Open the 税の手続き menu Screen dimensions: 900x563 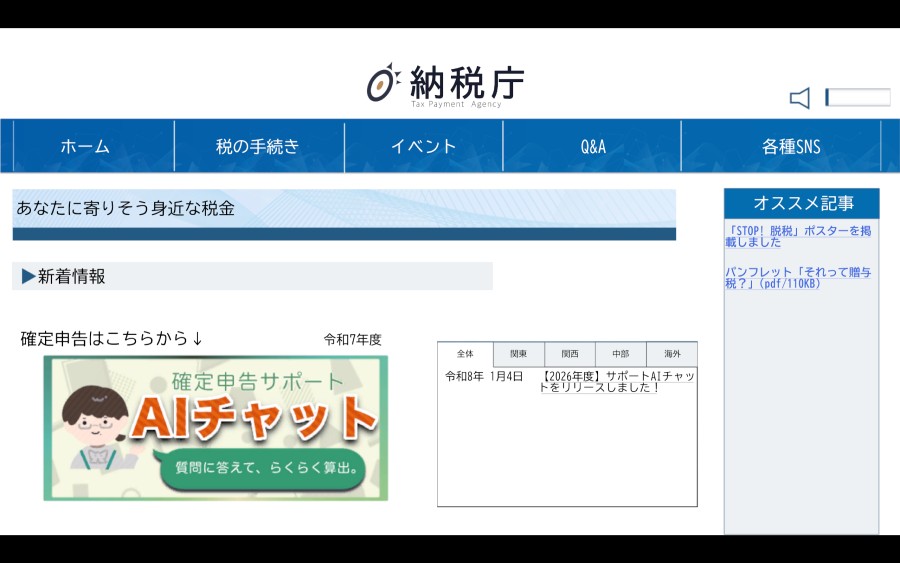click(258, 147)
